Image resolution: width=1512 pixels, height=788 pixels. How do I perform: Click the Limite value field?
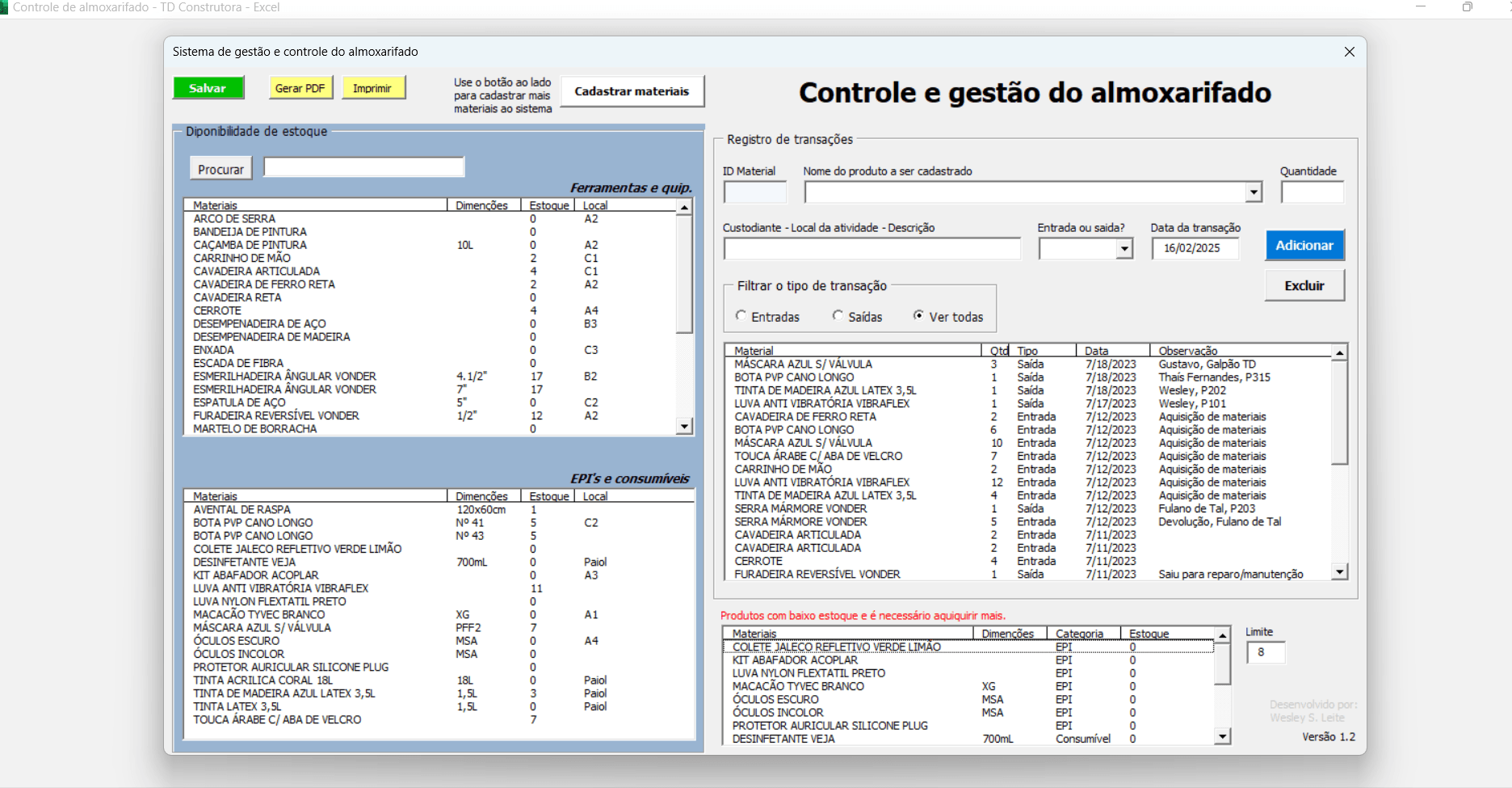click(x=1265, y=652)
